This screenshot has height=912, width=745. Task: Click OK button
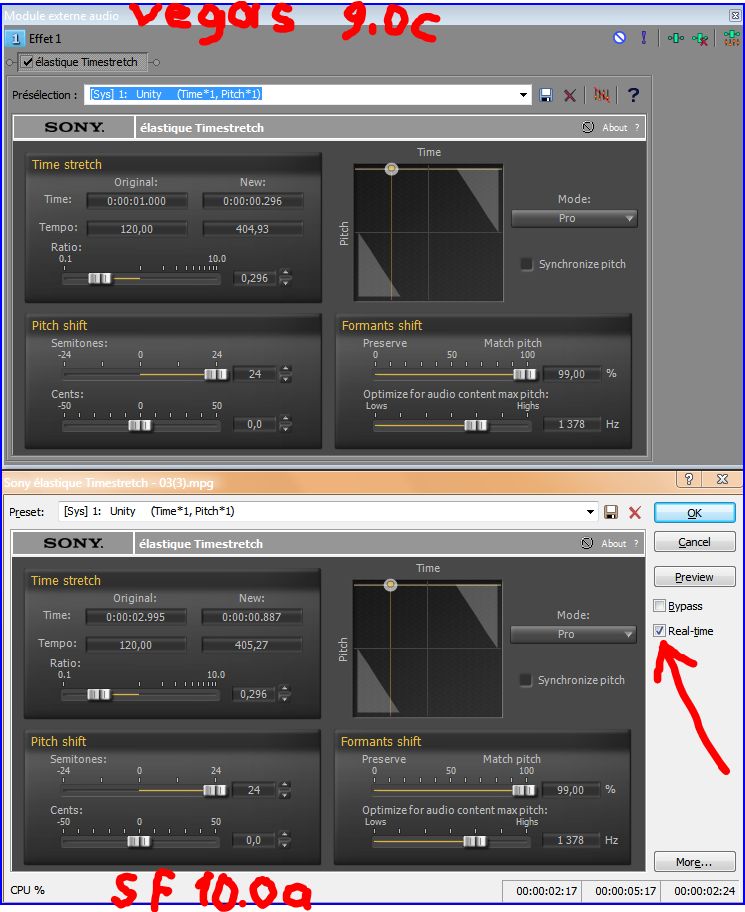click(x=694, y=513)
